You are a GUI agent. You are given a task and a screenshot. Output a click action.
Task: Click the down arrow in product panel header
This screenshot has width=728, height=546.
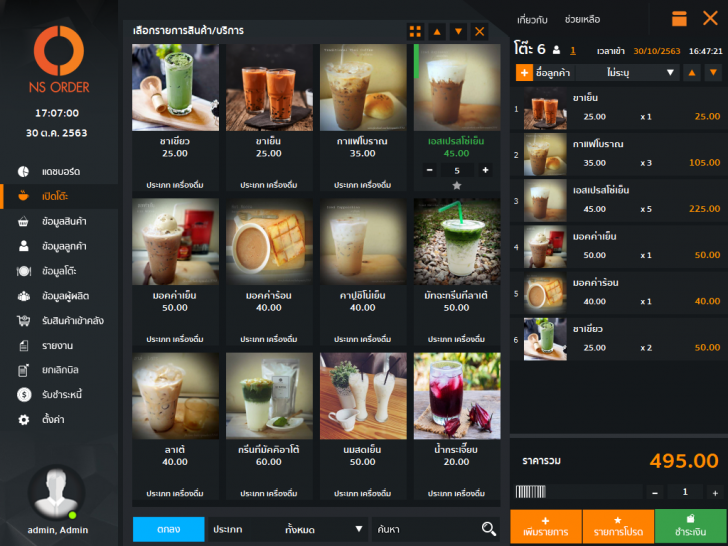pyautogui.click(x=458, y=32)
